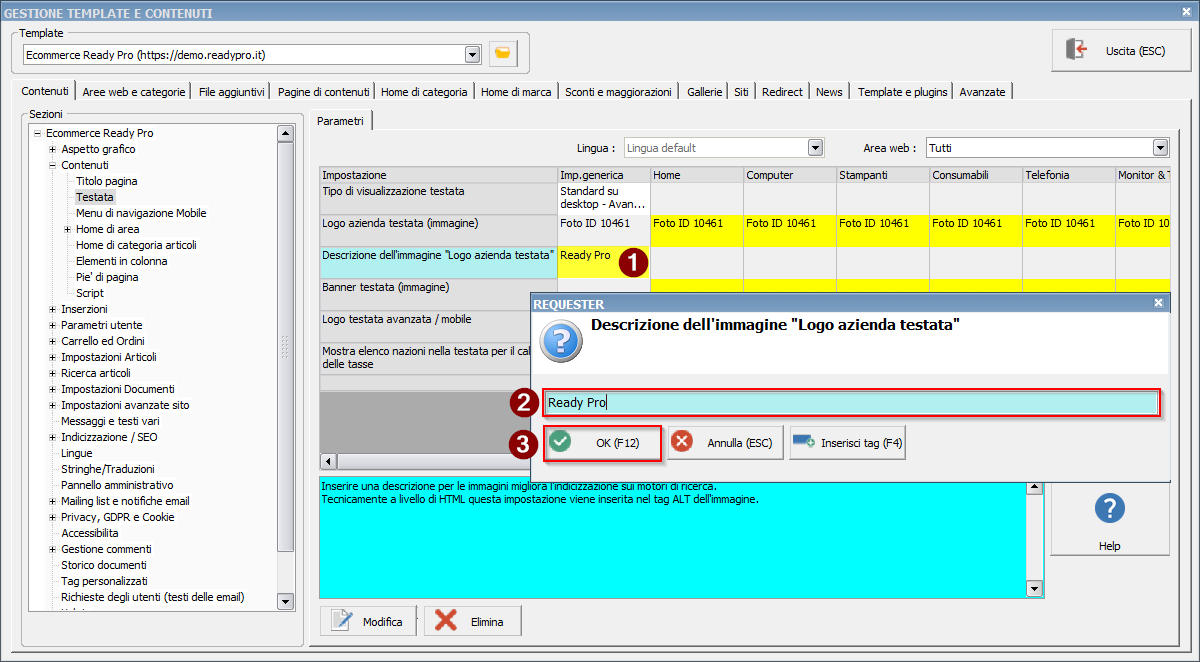Click the Modifica pencil button
This screenshot has height=662, width=1200.
368,621
